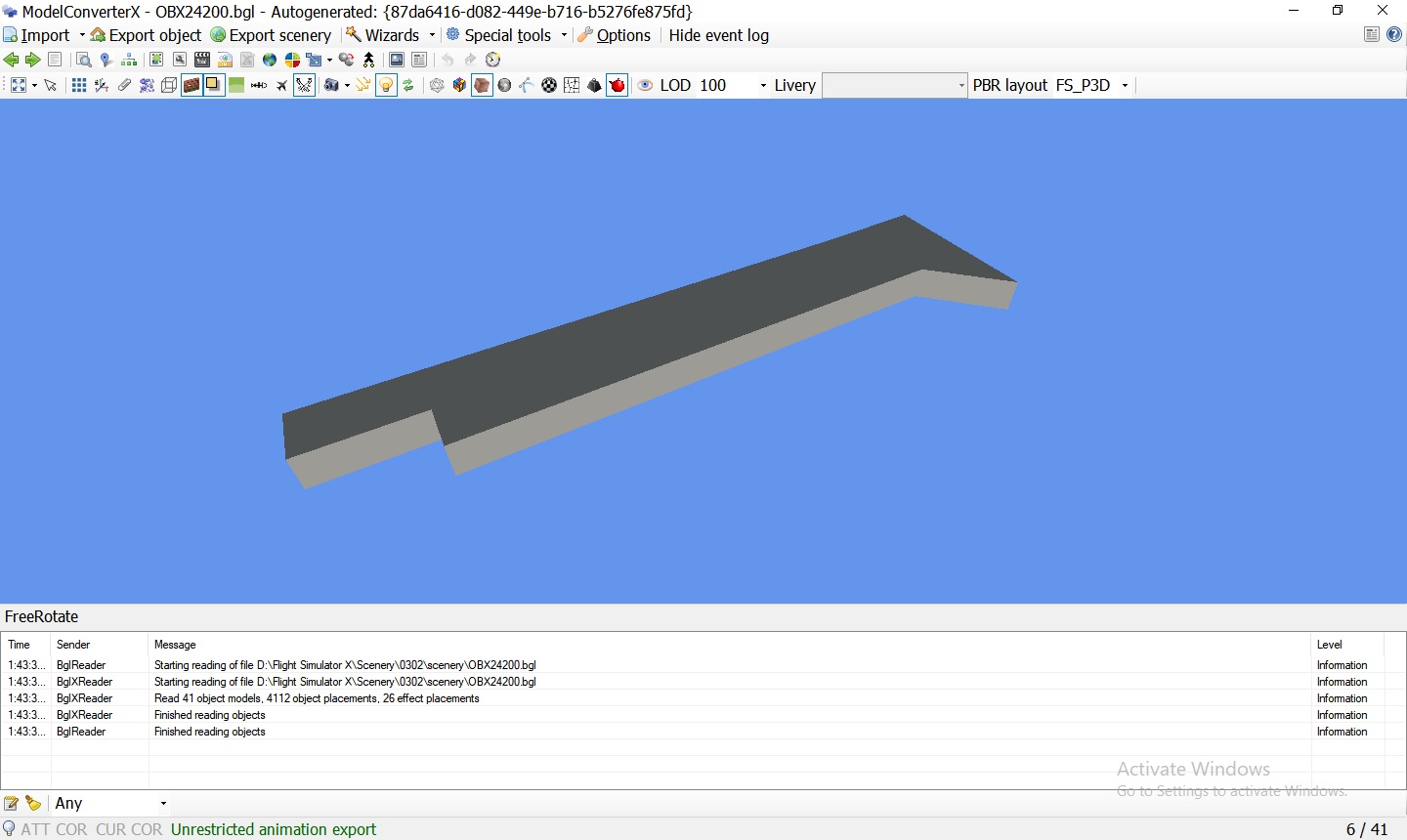Image resolution: width=1407 pixels, height=840 pixels.
Task: Click the film clapperboard icon
Action: click(x=202, y=60)
